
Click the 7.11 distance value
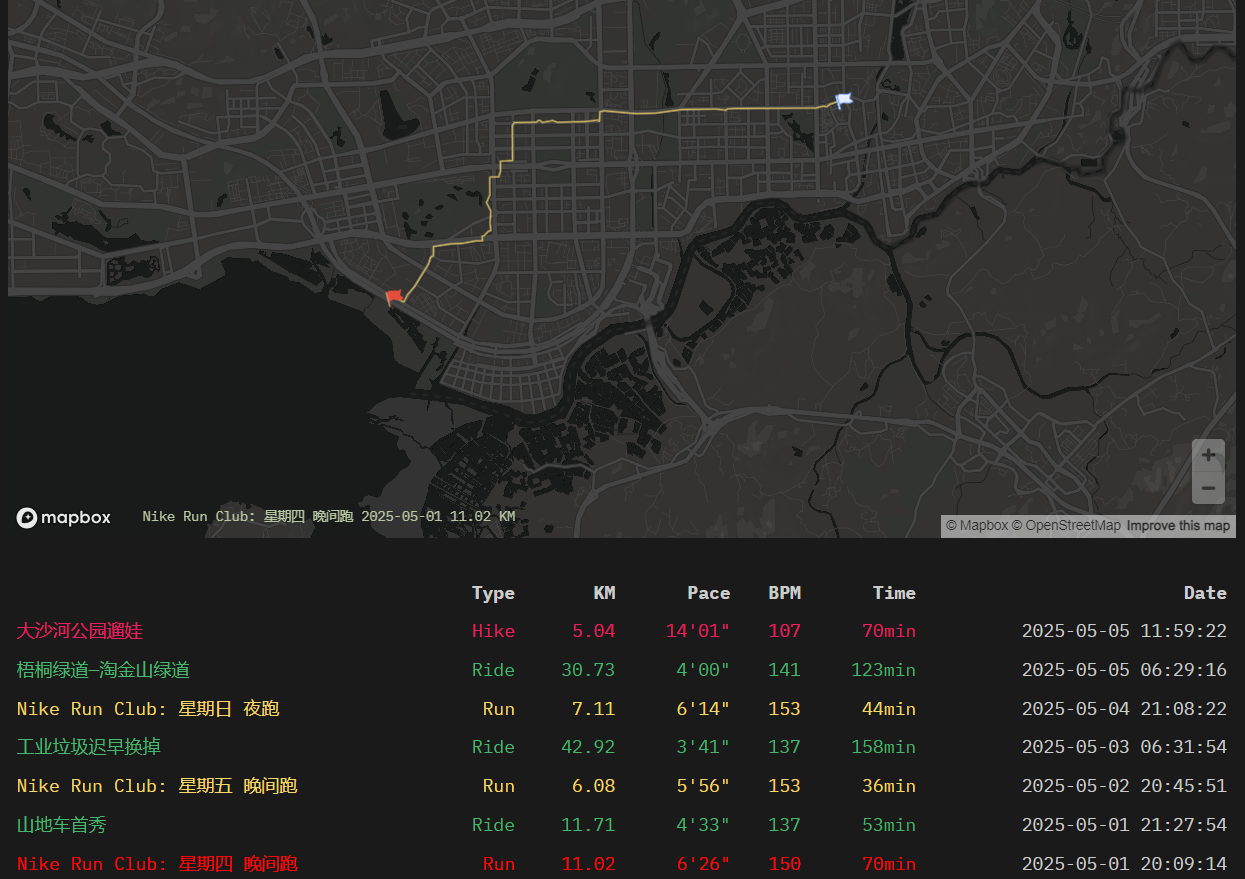(x=593, y=709)
